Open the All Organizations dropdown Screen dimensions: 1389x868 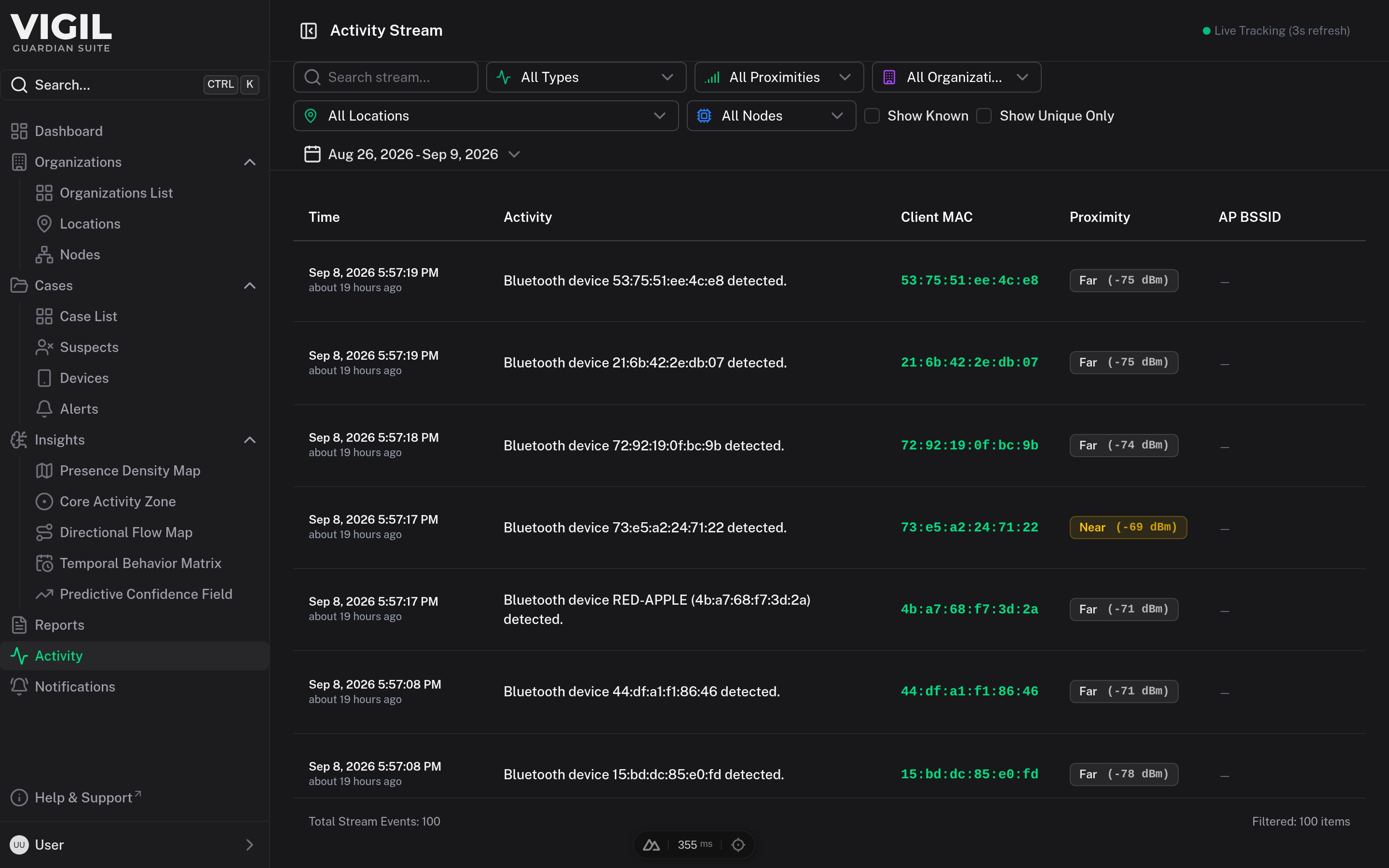click(956, 77)
